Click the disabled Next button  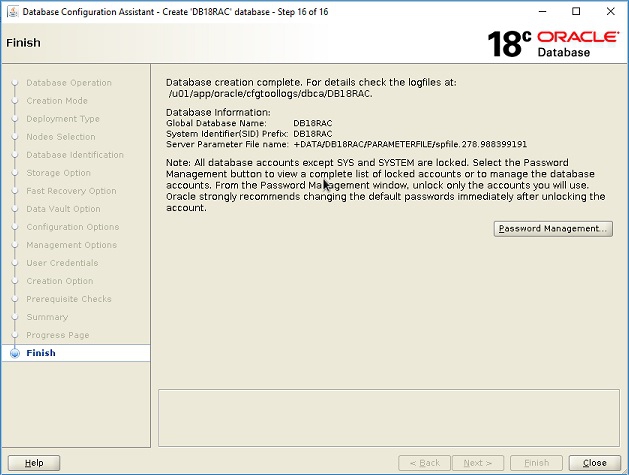pyautogui.click(x=478, y=463)
